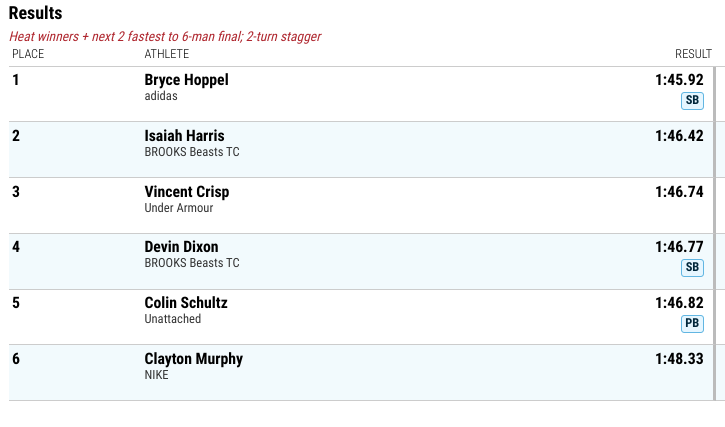Click the adidas team label
Screen dimensions: 725x427
tap(161, 96)
